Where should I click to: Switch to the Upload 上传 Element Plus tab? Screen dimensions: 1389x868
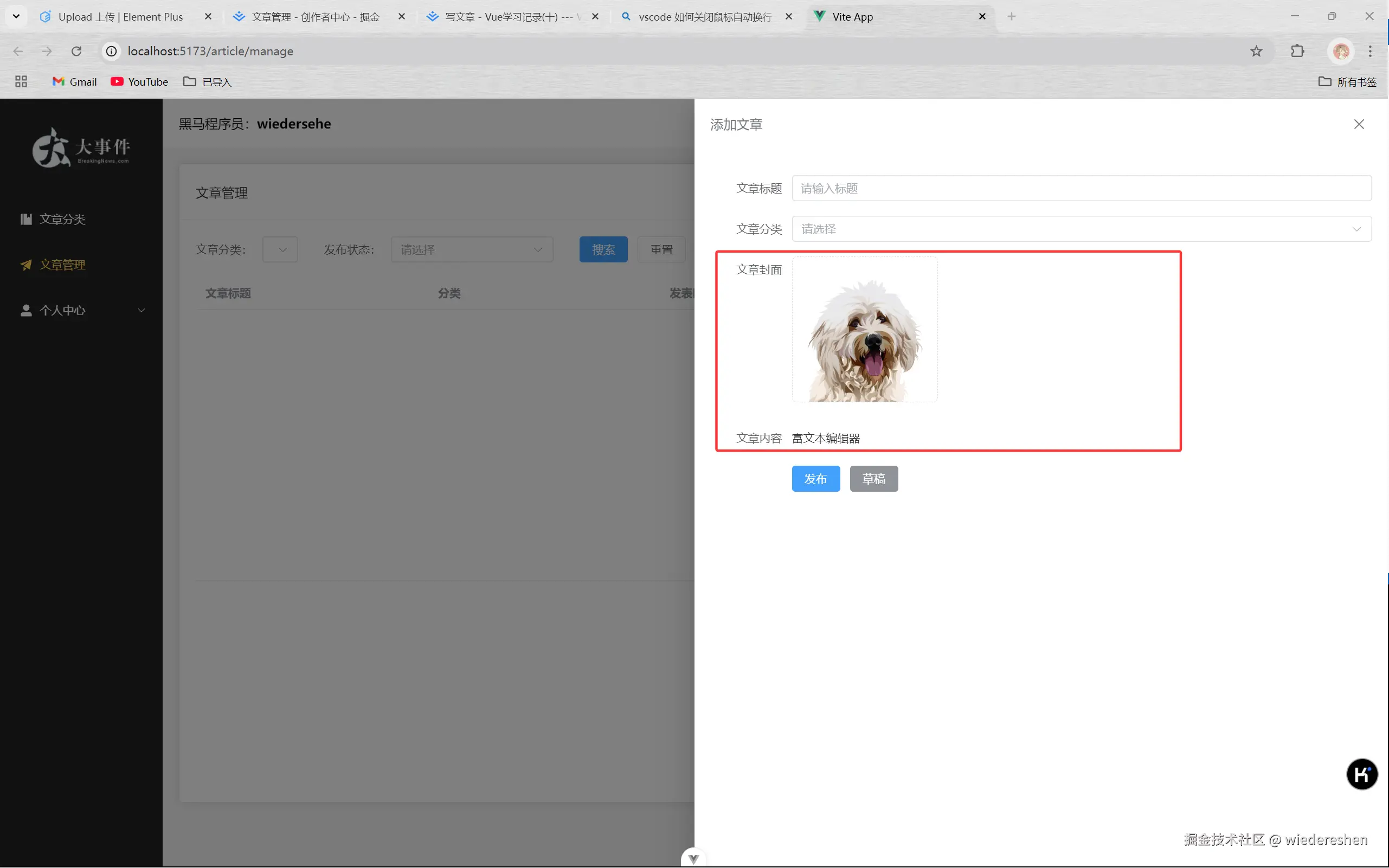click(x=120, y=17)
